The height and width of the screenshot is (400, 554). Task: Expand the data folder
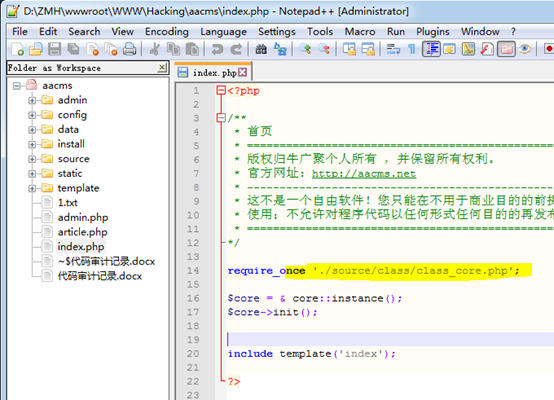[32, 130]
